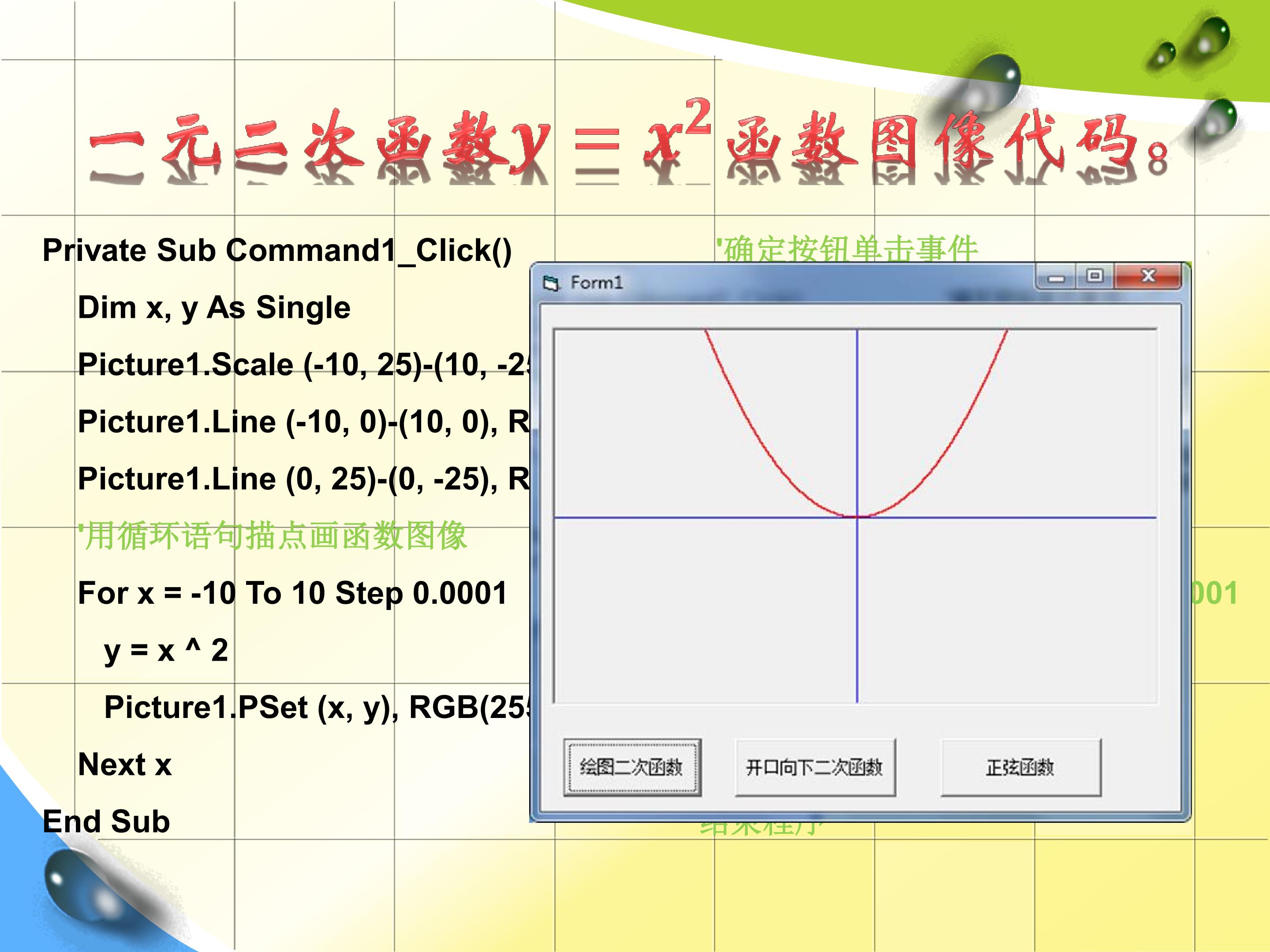The height and width of the screenshot is (952, 1270).
Task: Maximize the Form1 window
Action: (1094, 277)
